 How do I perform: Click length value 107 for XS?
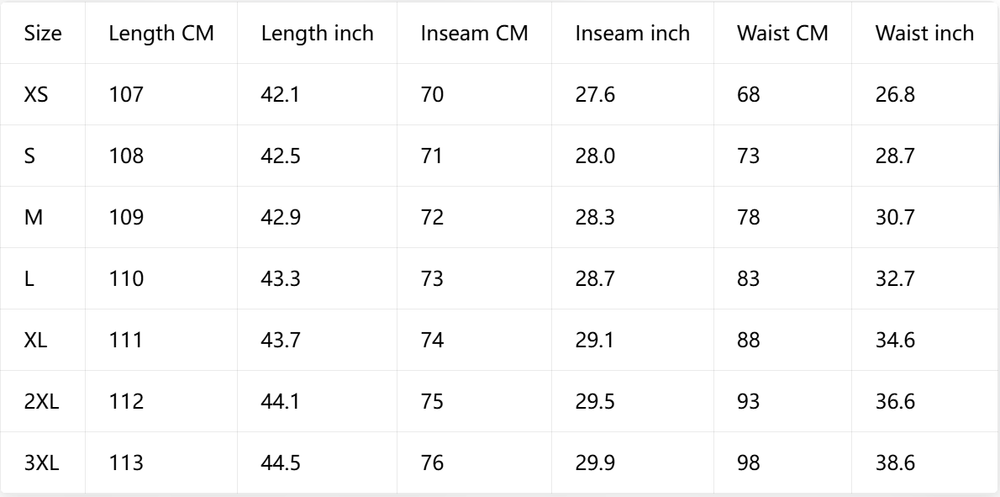click(x=161, y=94)
